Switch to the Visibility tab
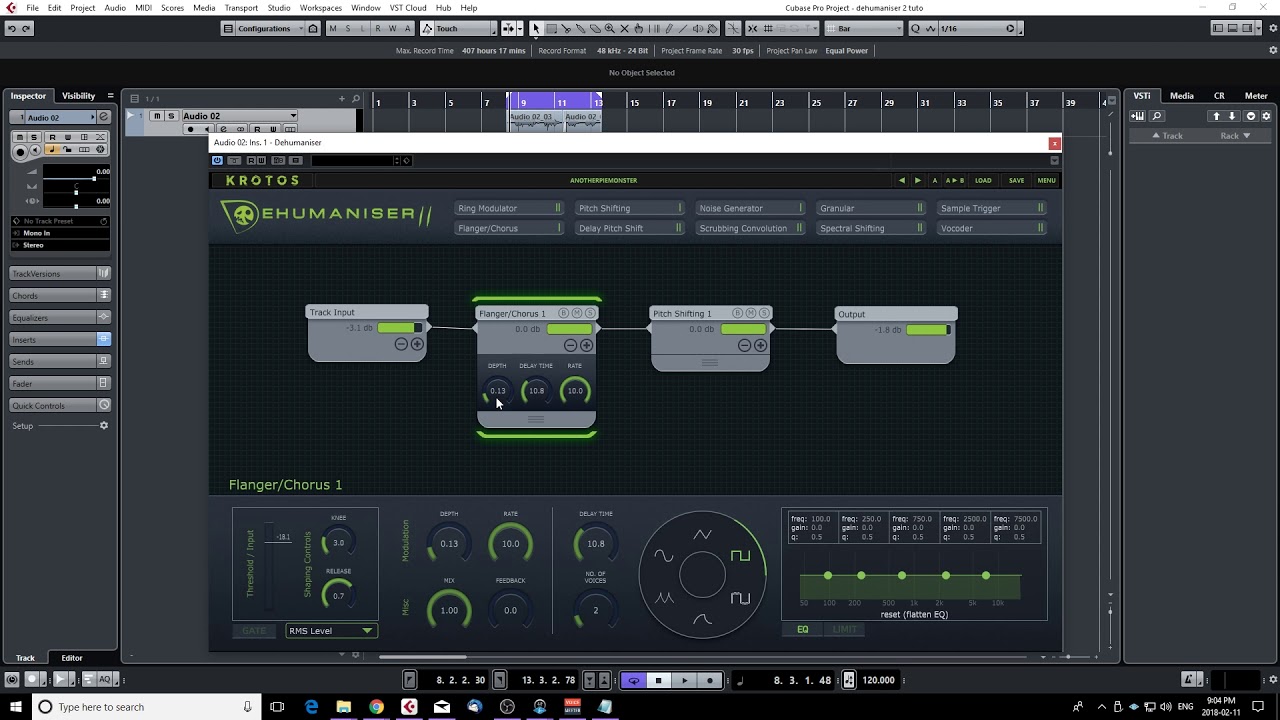Image resolution: width=1280 pixels, height=720 pixels. click(x=78, y=96)
